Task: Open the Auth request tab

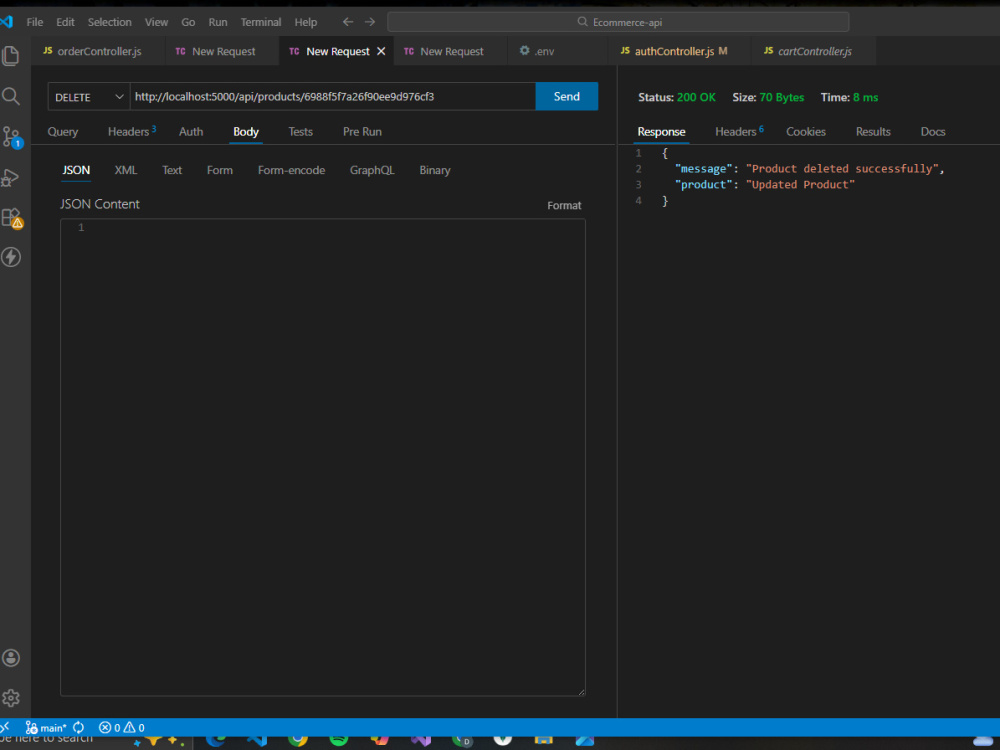Action: pyautogui.click(x=191, y=131)
